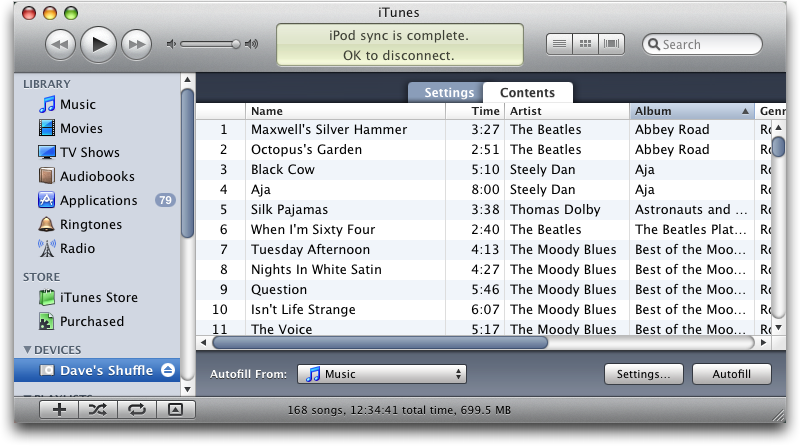The height and width of the screenshot is (446, 800).
Task: Select Dave's Shuffle device
Action: coord(97,370)
